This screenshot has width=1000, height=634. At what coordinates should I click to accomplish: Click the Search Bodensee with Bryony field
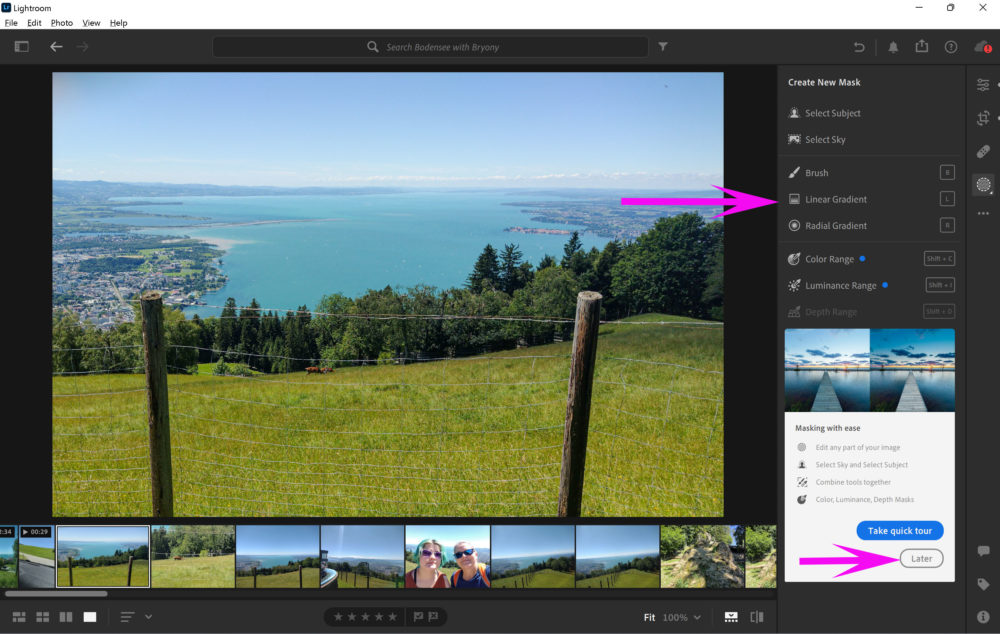pyautogui.click(x=430, y=47)
